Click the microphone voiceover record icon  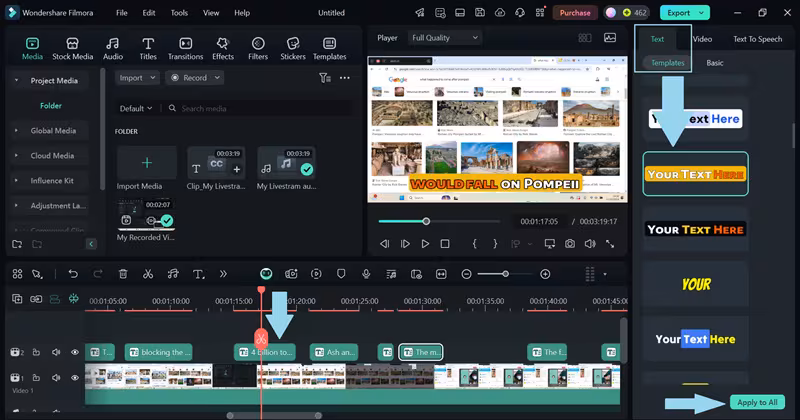click(367, 274)
